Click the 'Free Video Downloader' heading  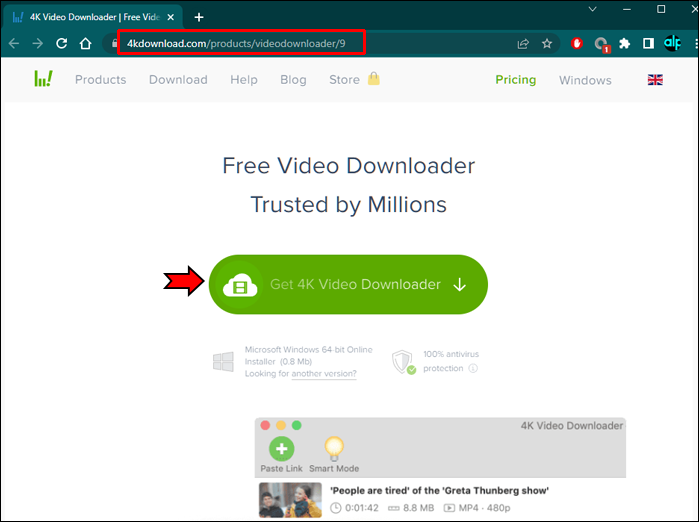coord(349,166)
